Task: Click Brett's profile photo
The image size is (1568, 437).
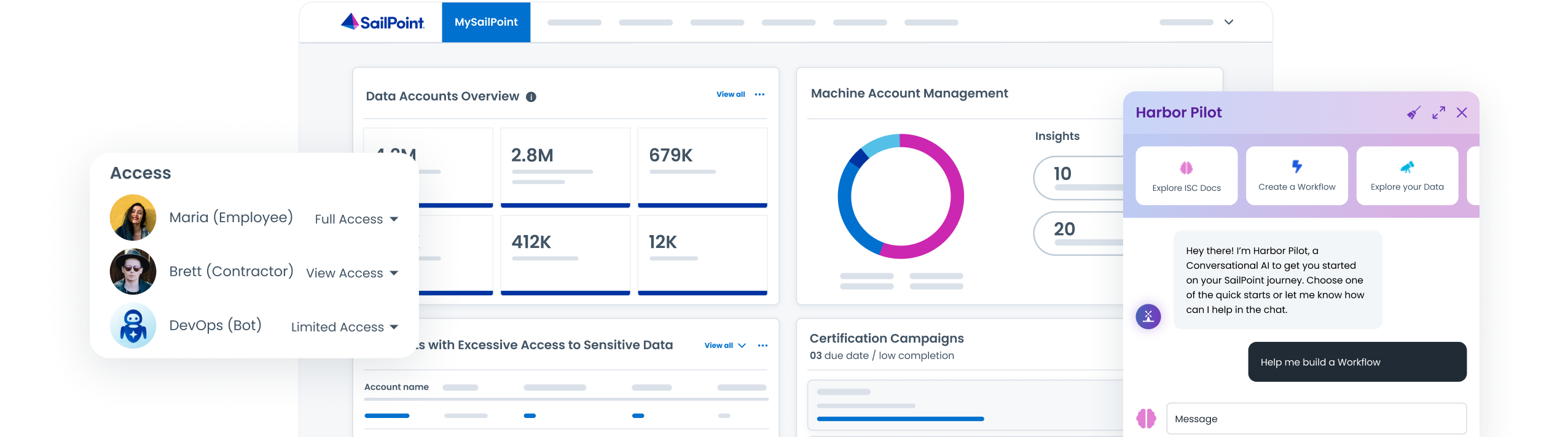Action: 133,271
